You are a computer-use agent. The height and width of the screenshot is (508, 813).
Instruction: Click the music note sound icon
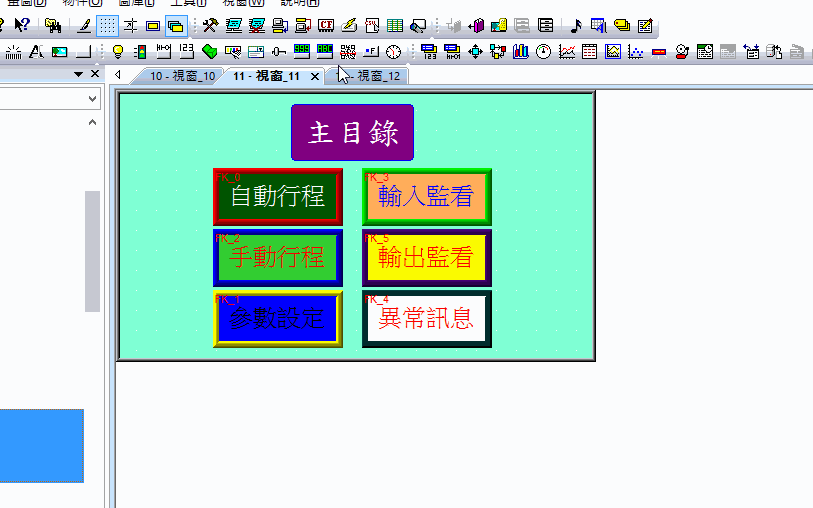[x=577, y=25]
